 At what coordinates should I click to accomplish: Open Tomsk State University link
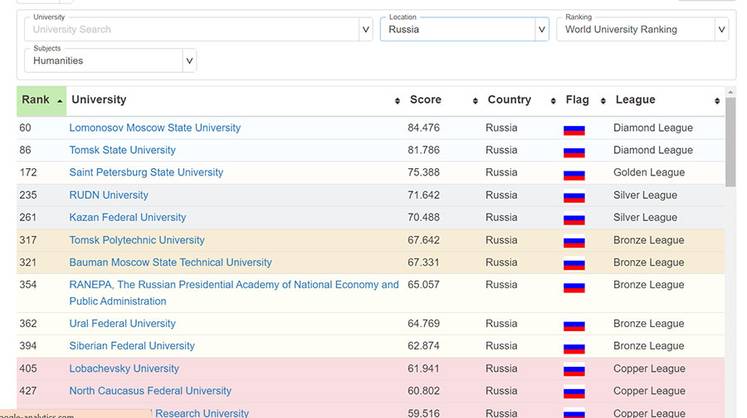coord(122,150)
